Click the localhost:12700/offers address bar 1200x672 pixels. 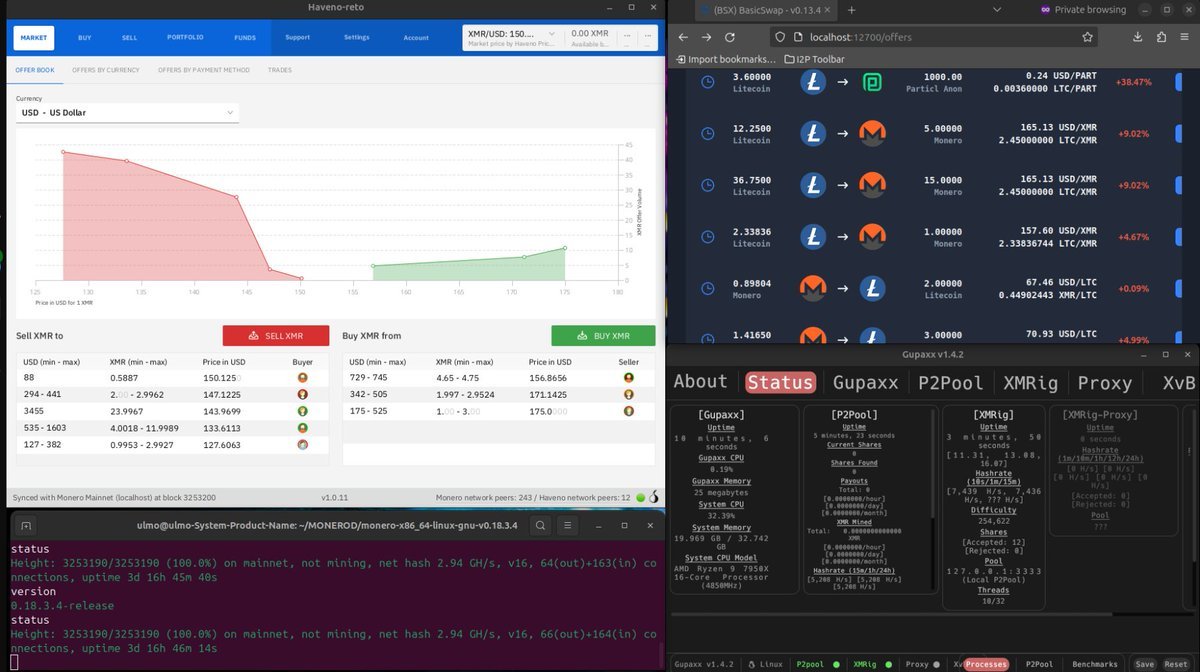(933, 37)
